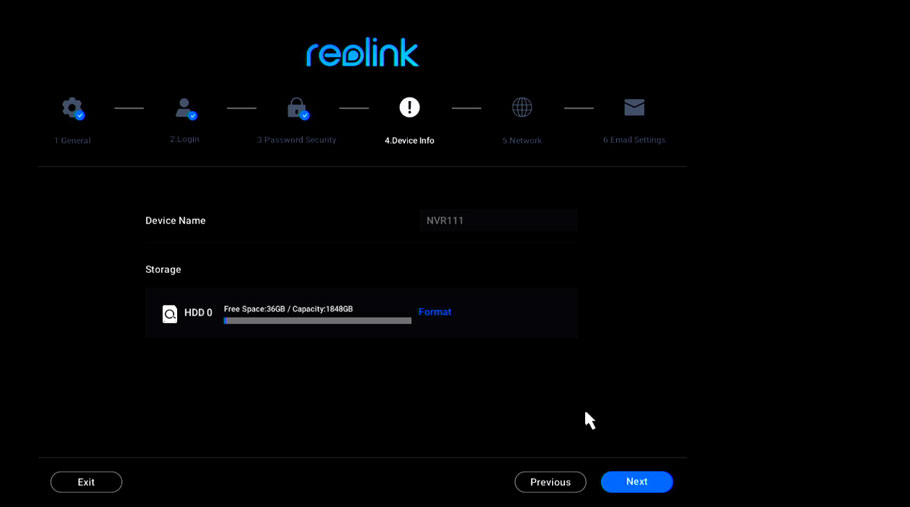Viewport: 910px width, 507px height.
Task: Switch to the 5.Network step label
Action: (522, 141)
